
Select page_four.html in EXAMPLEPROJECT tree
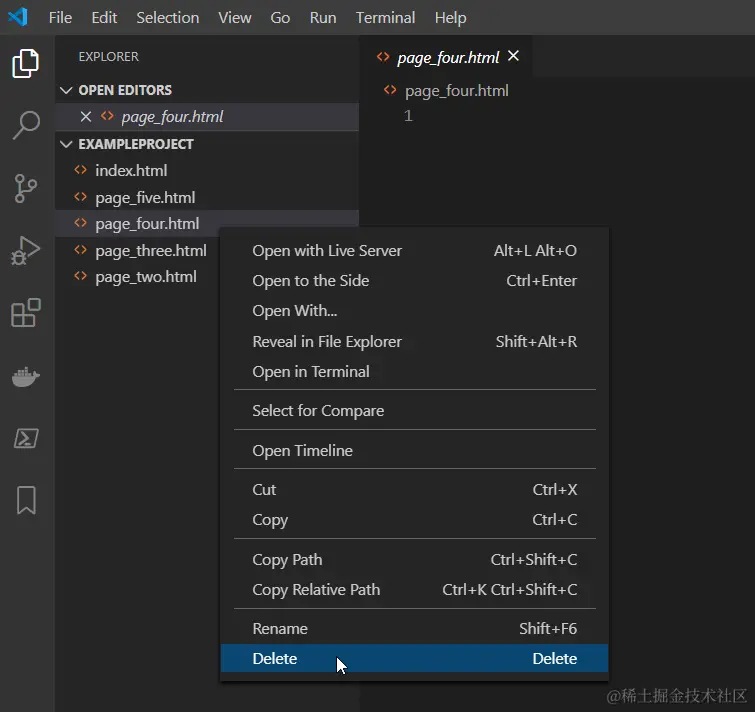[x=207, y=223]
